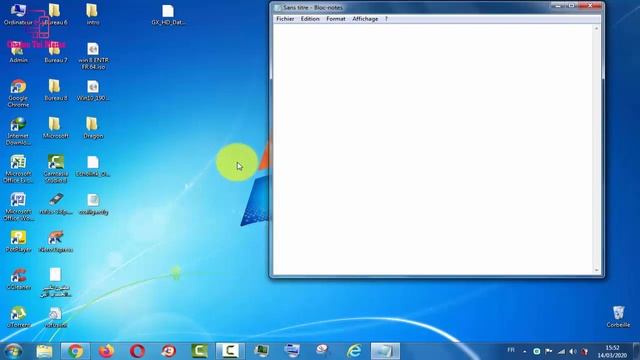
Task: Select the Microsoft Office Word desktop shortcut
Action: click(x=18, y=207)
